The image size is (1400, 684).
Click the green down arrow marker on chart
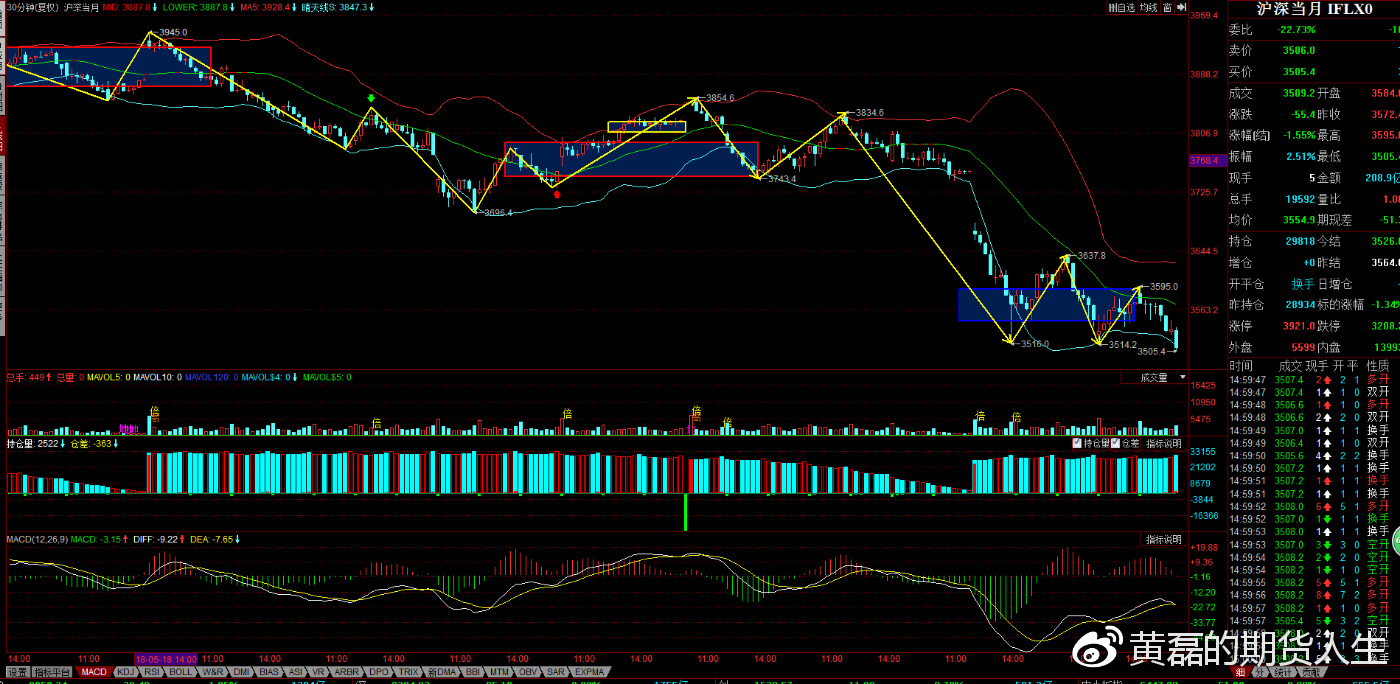[372, 98]
